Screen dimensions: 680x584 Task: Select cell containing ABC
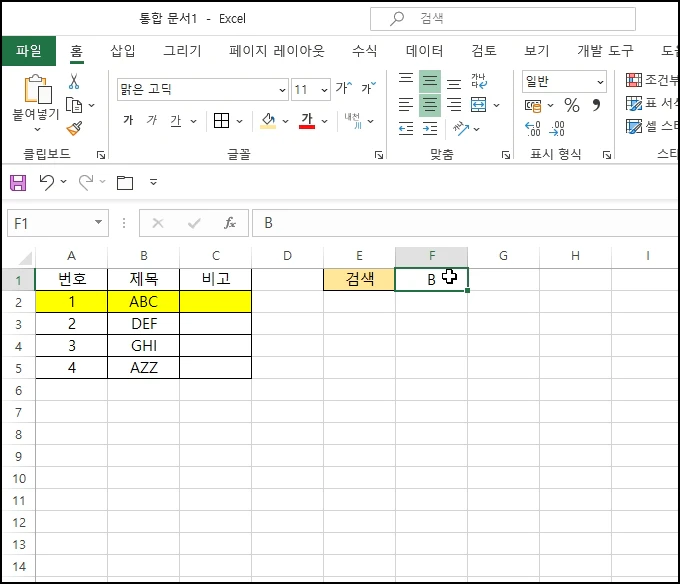(144, 302)
